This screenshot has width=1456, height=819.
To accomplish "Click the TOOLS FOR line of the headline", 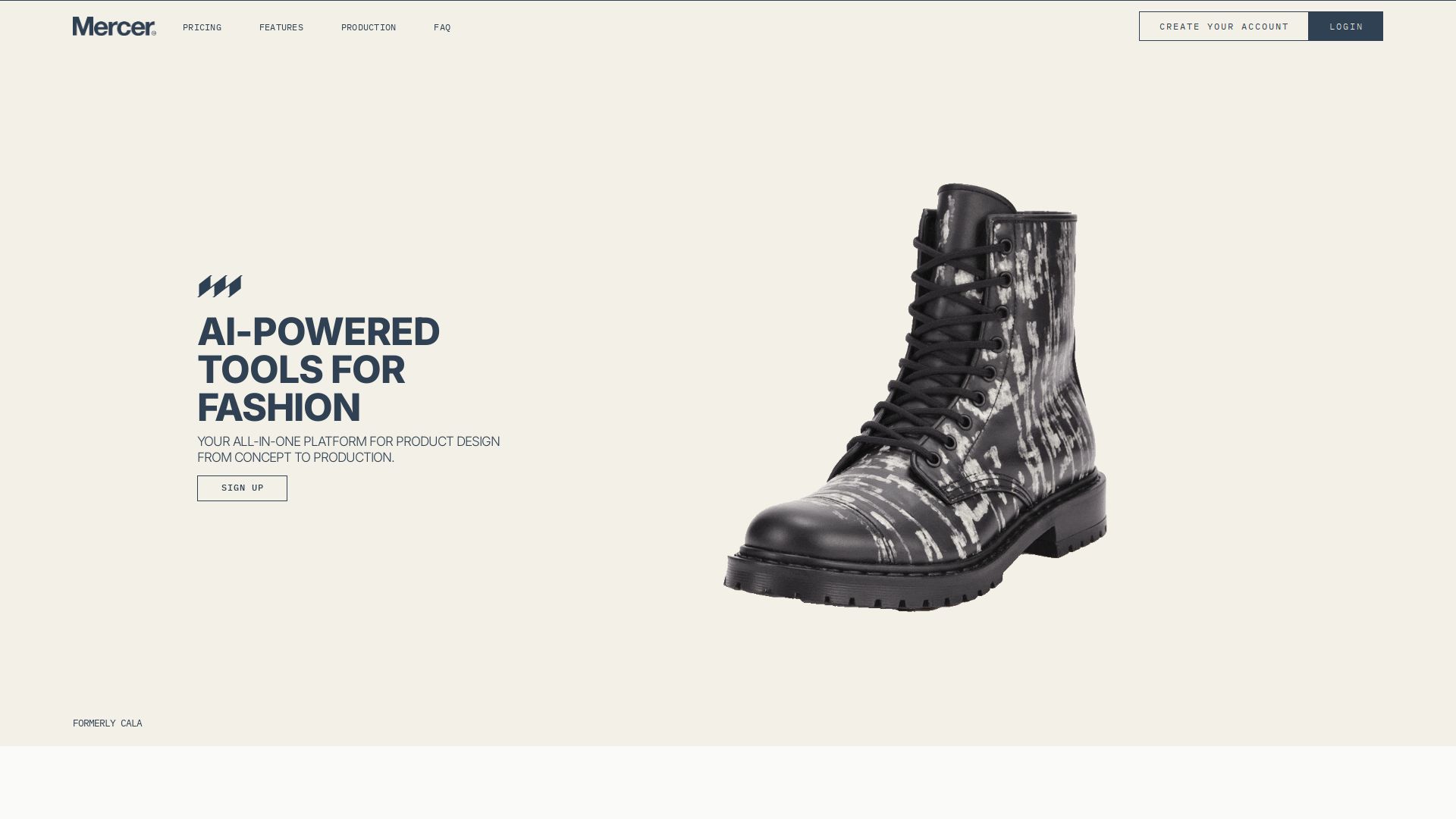I will tap(301, 370).
